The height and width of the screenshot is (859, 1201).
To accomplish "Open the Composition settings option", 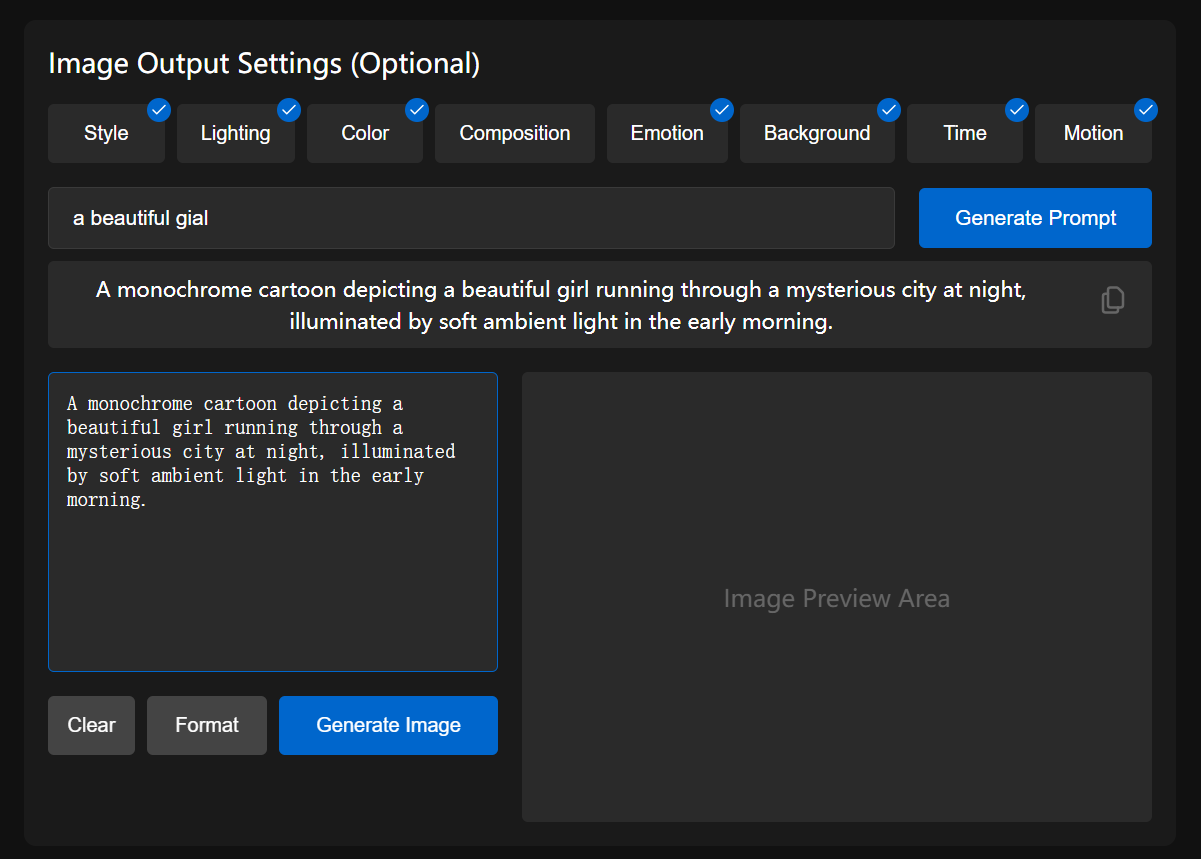I will click(x=515, y=133).
